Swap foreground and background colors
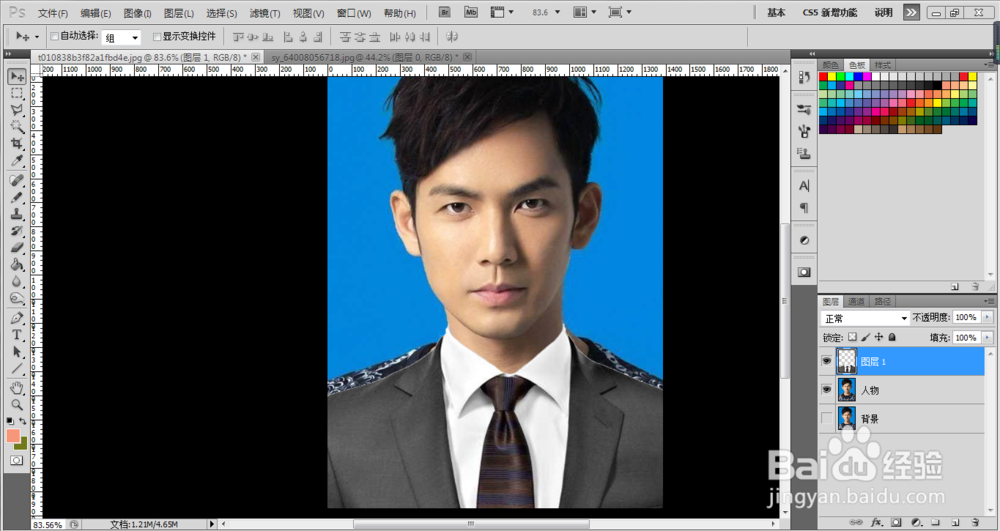The height and width of the screenshot is (531, 1000). pyautogui.click(x=23, y=421)
